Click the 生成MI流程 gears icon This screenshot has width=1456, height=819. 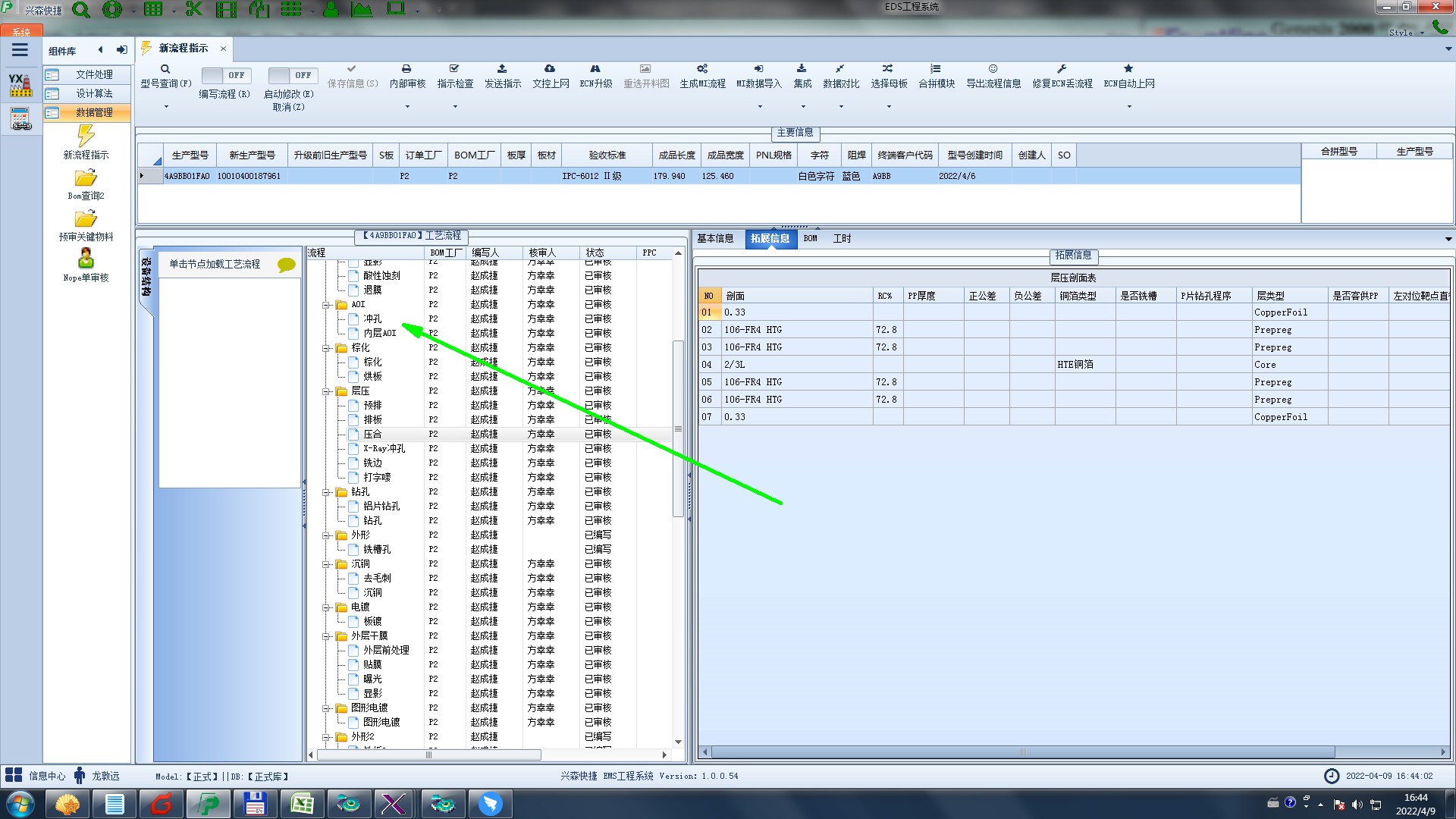coord(702,69)
